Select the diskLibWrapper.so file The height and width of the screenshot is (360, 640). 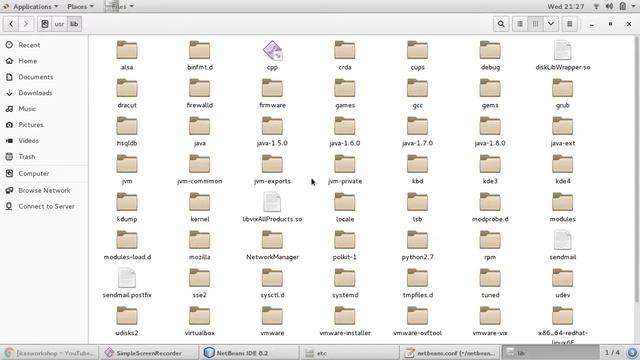click(x=562, y=56)
